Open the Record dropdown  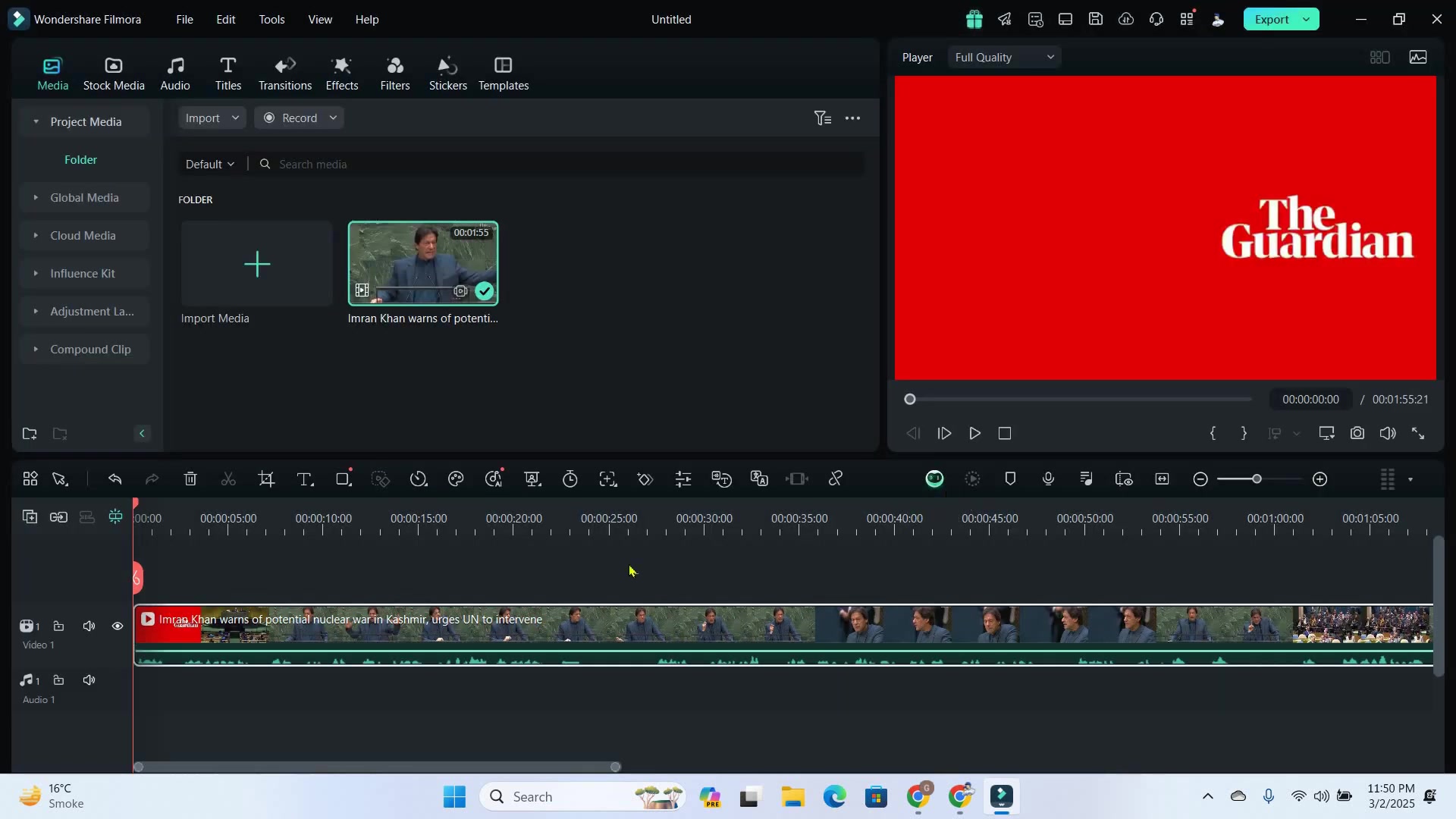point(300,118)
